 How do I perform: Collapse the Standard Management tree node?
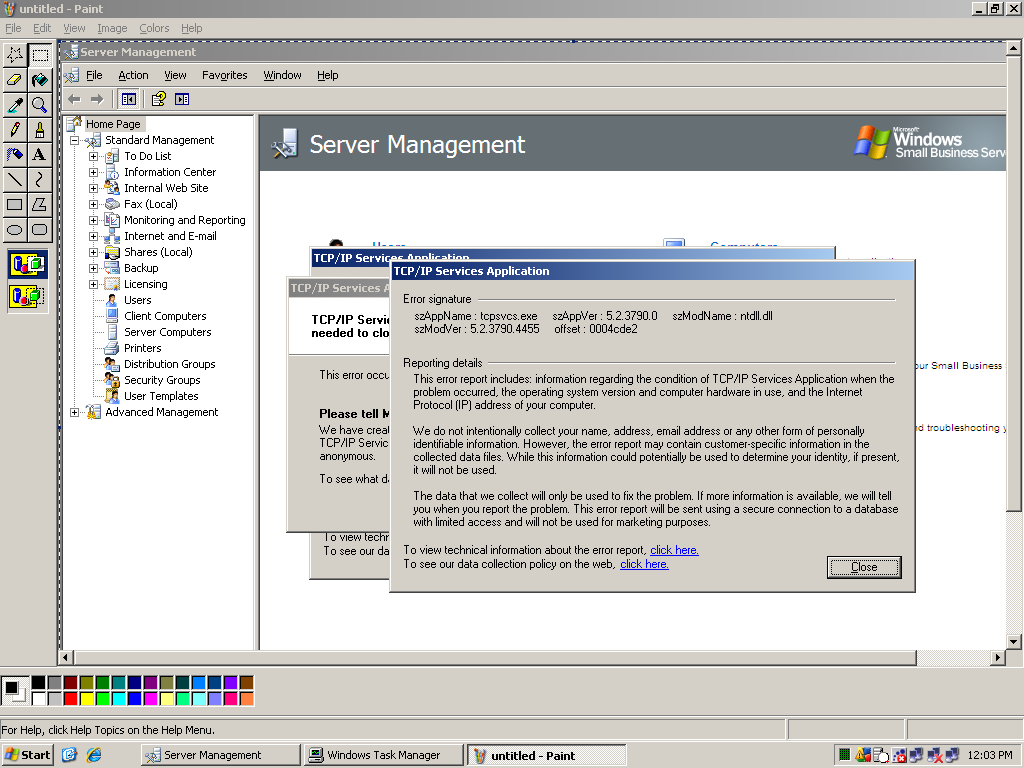point(74,140)
